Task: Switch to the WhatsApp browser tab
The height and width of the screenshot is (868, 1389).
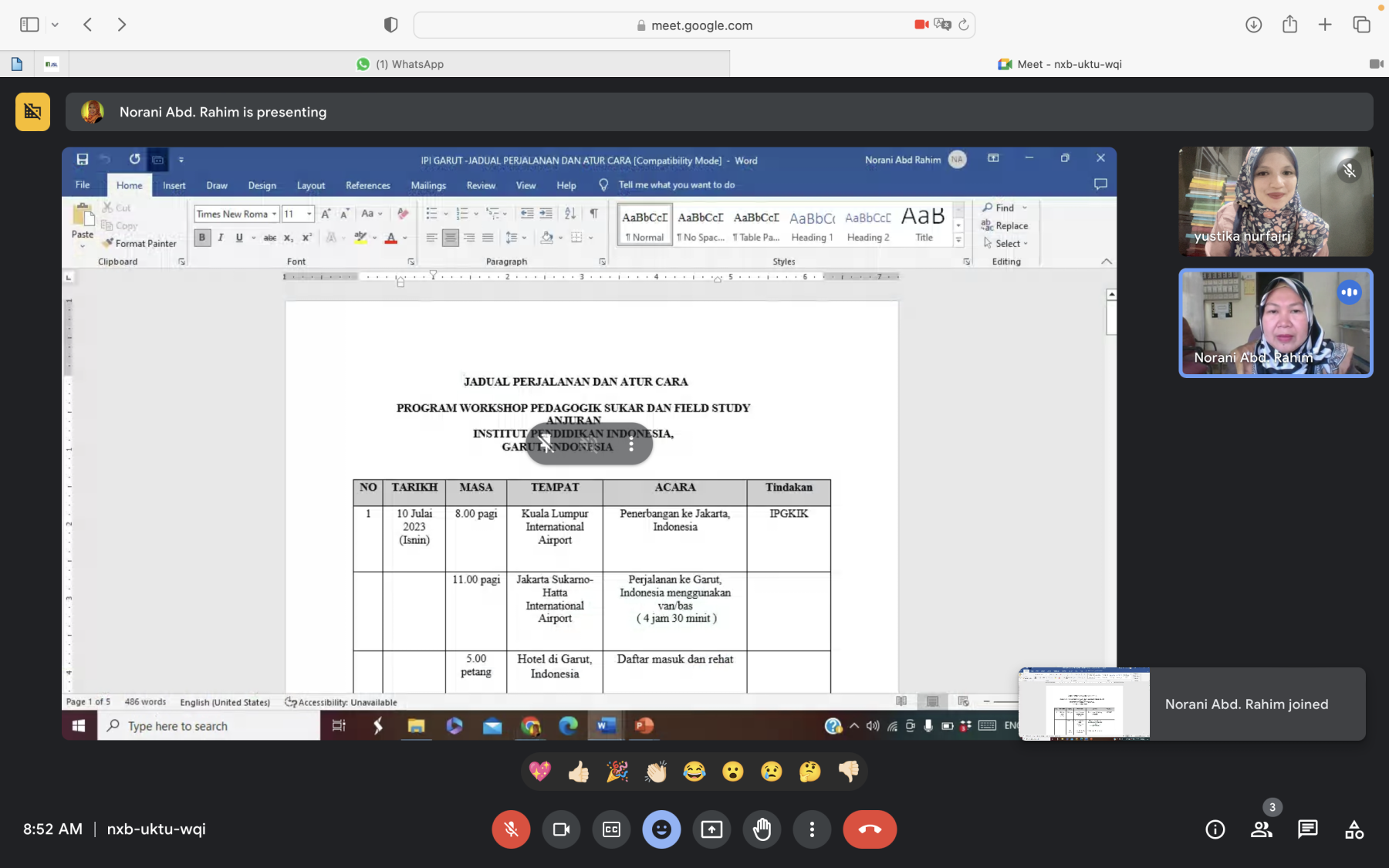Action: pos(400,64)
